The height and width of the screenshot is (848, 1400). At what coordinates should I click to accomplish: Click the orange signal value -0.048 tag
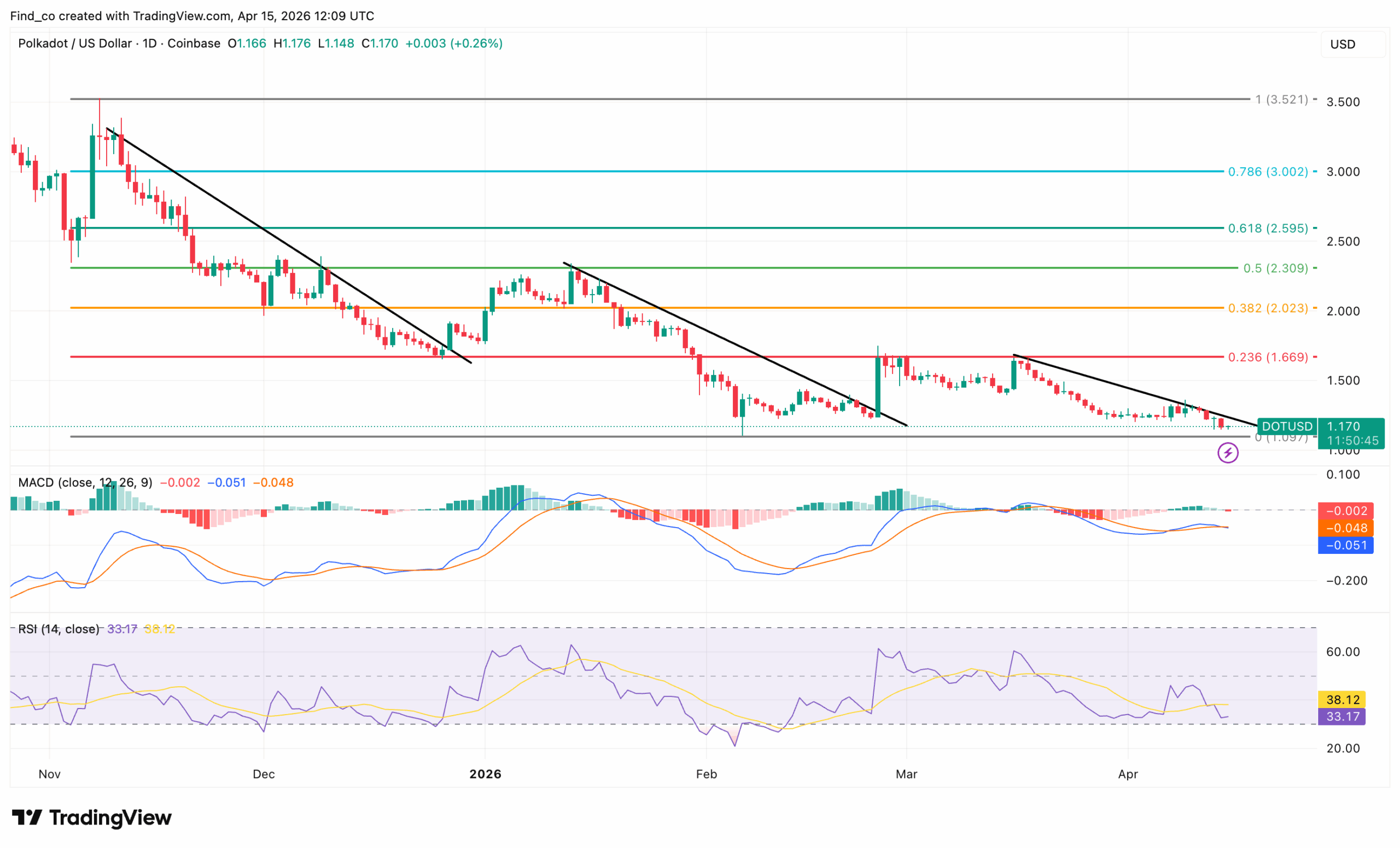1346,528
